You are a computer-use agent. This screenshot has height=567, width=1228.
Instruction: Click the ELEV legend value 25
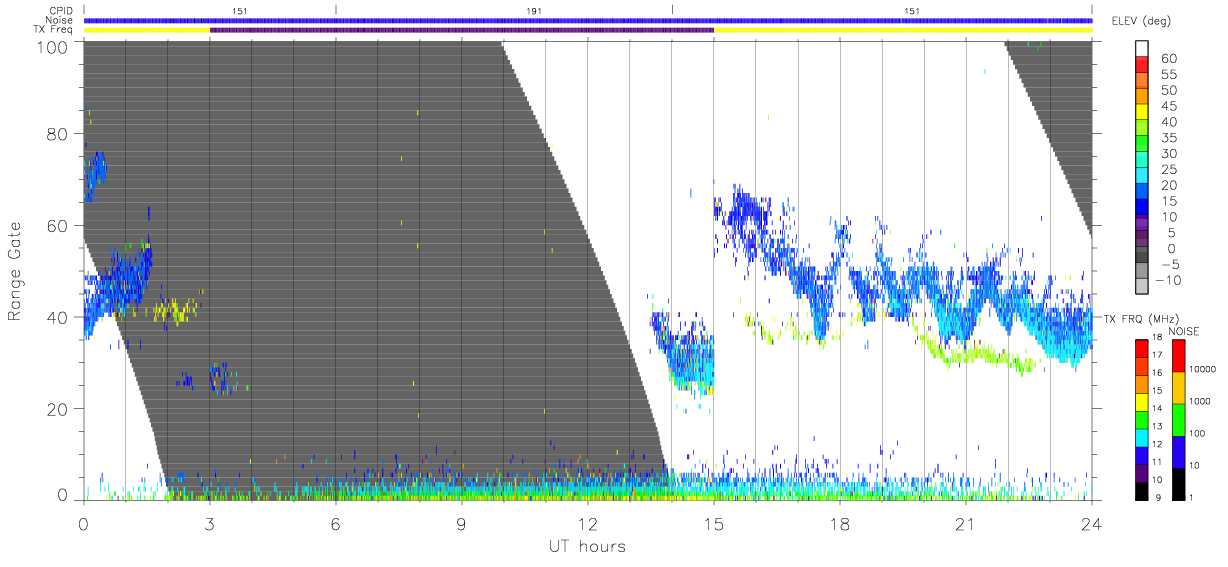tap(1167, 169)
